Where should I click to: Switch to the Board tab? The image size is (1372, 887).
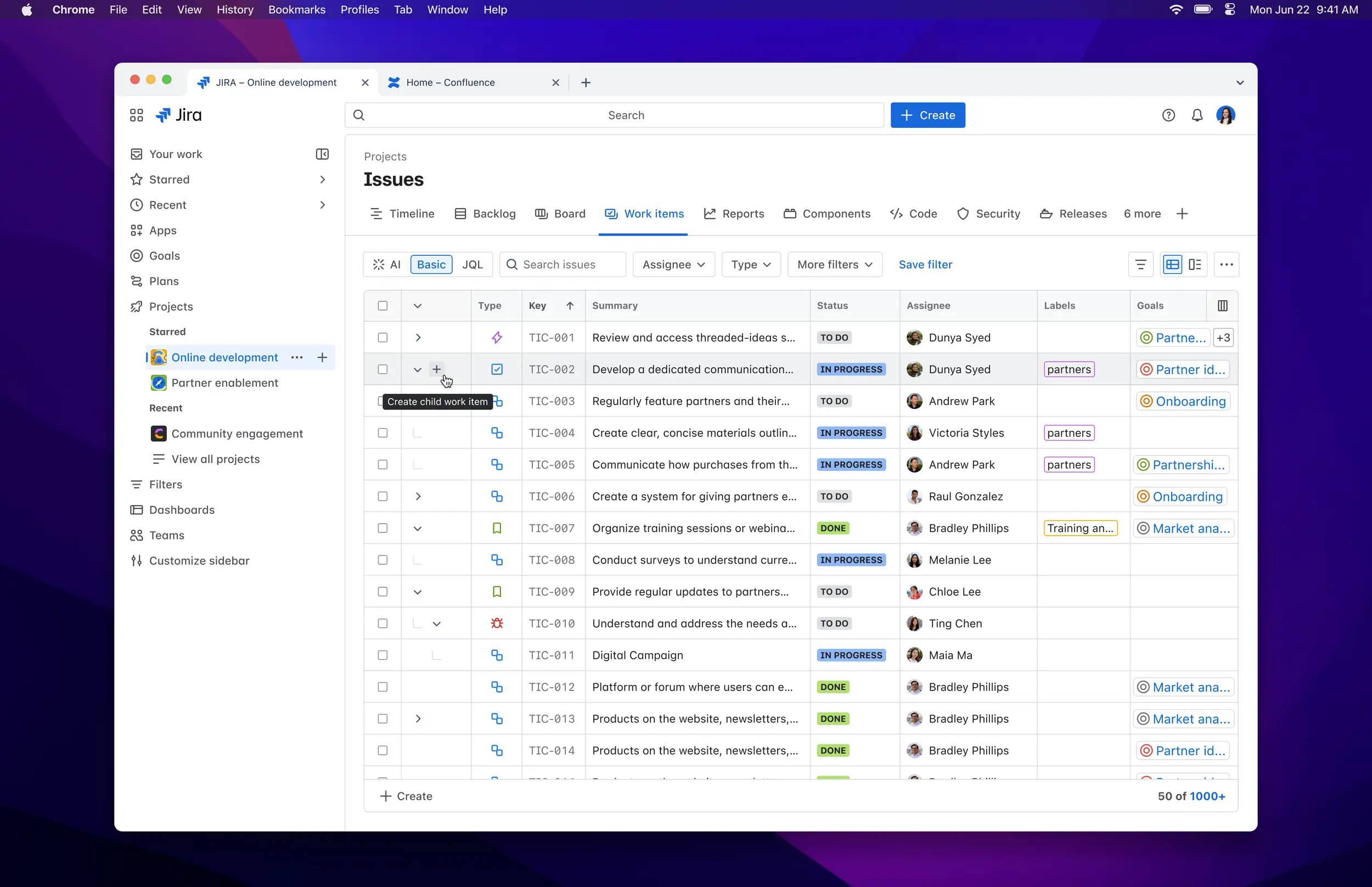click(560, 214)
